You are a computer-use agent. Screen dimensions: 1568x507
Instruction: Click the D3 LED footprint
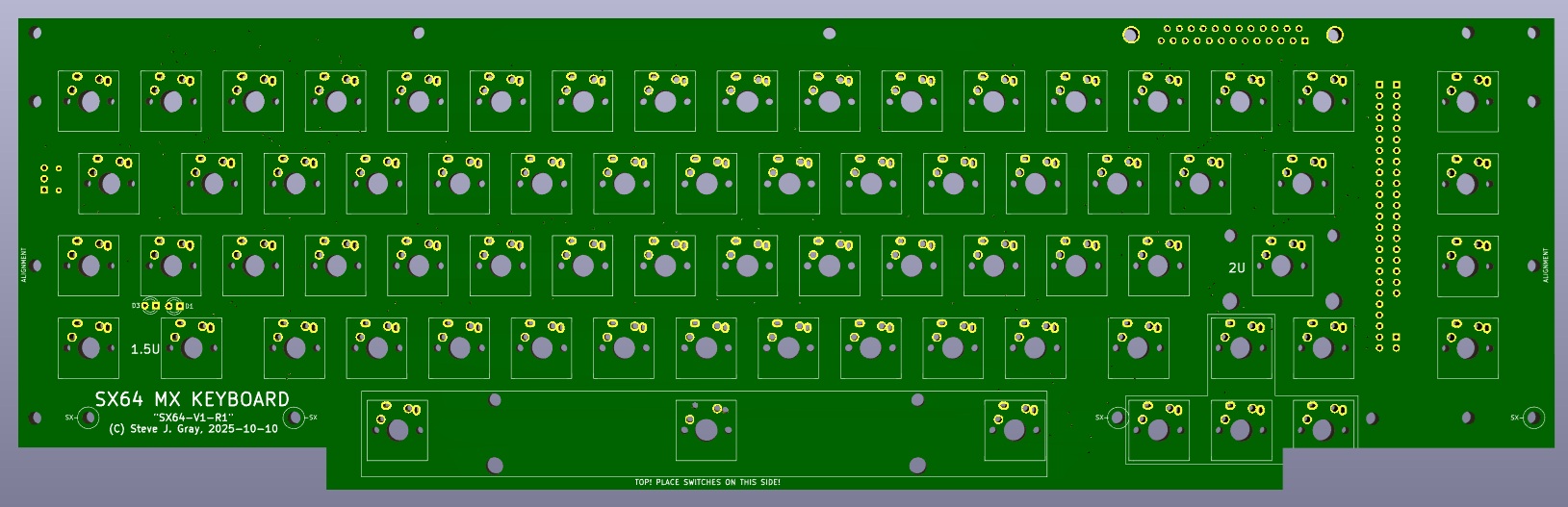point(151,306)
